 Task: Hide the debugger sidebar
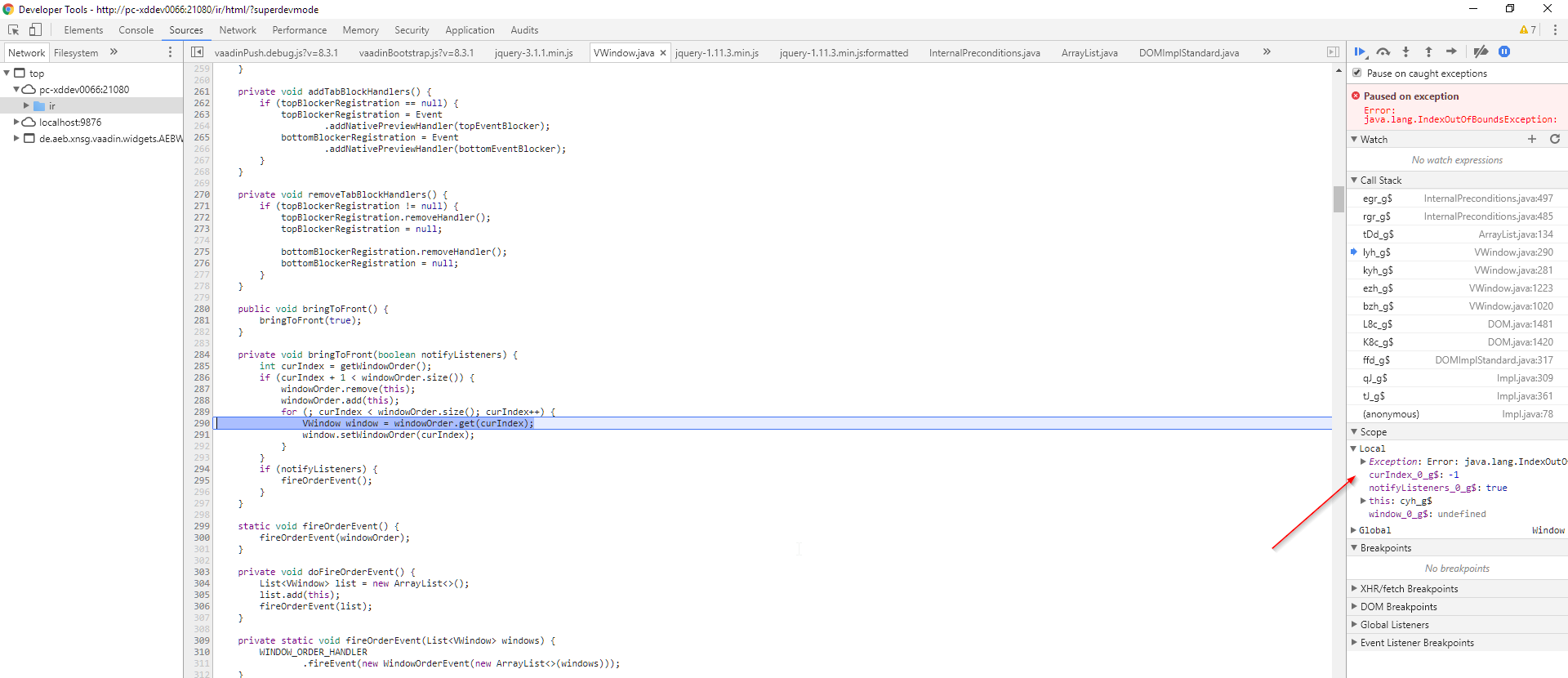(x=1333, y=51)
